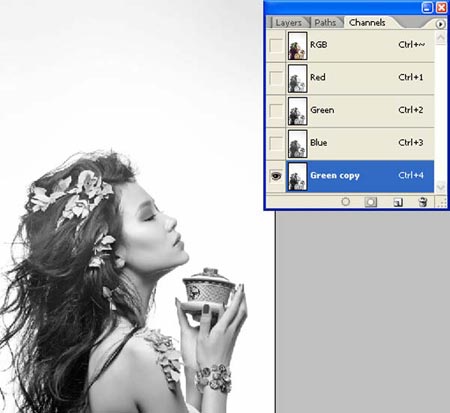
Task: Select the Red channel name
Action: (x=318, y=77)
